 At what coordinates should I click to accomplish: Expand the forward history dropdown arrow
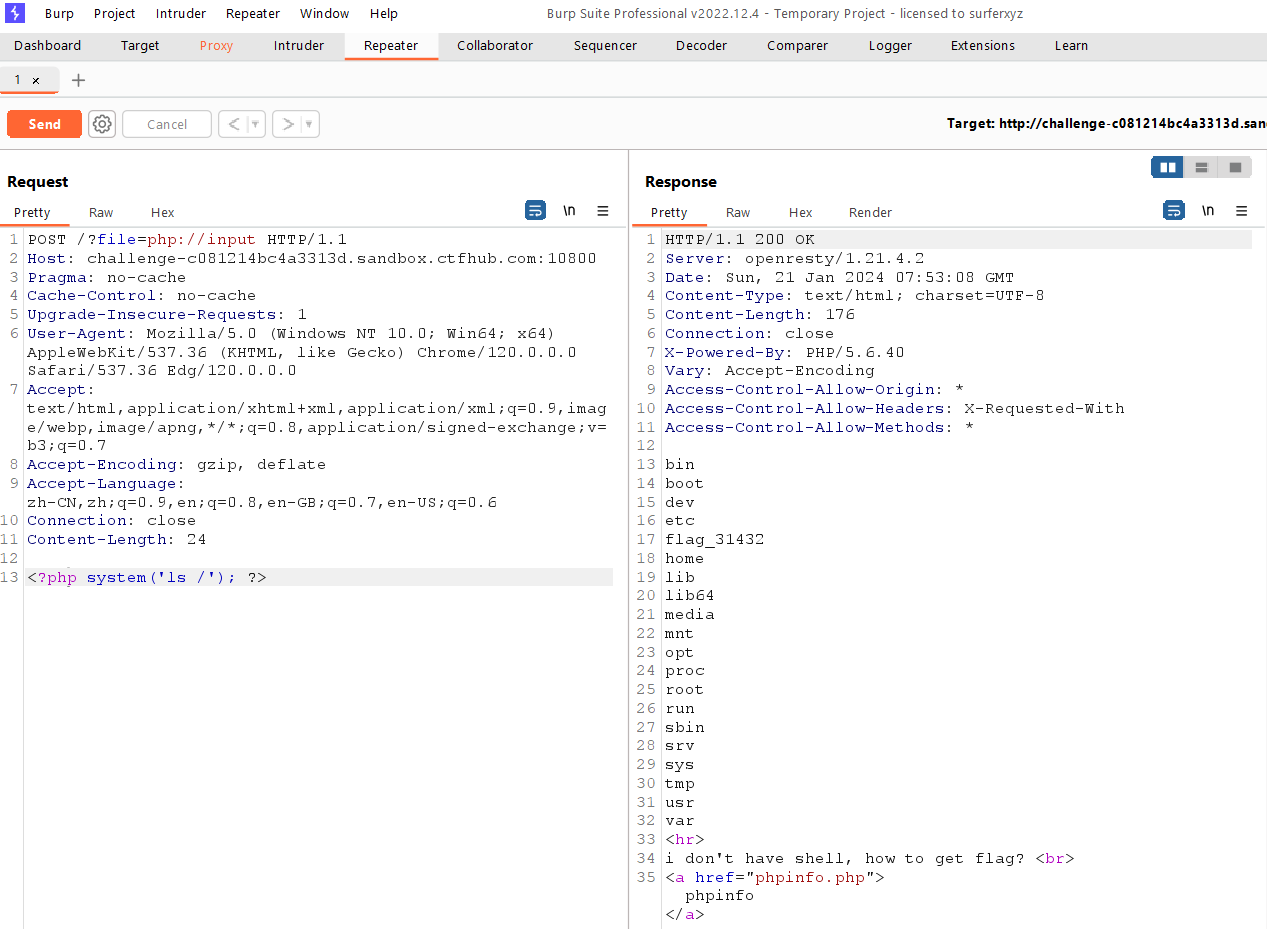point(310,124)
